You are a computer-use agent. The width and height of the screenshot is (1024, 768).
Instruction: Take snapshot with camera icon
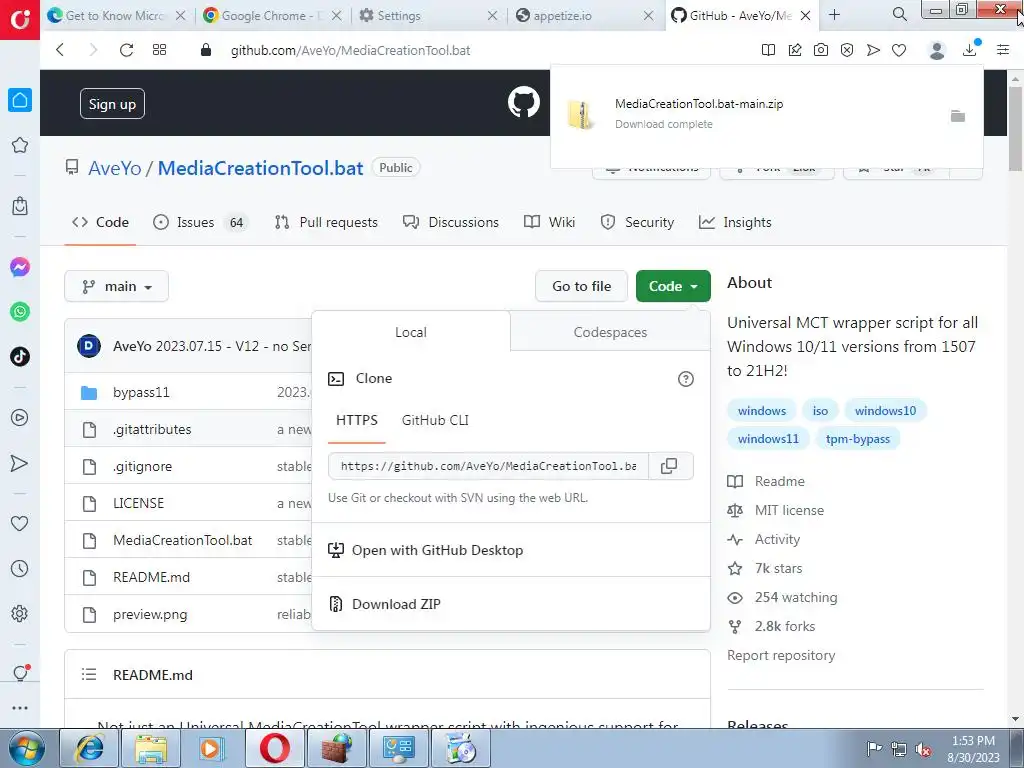point(821,50)
